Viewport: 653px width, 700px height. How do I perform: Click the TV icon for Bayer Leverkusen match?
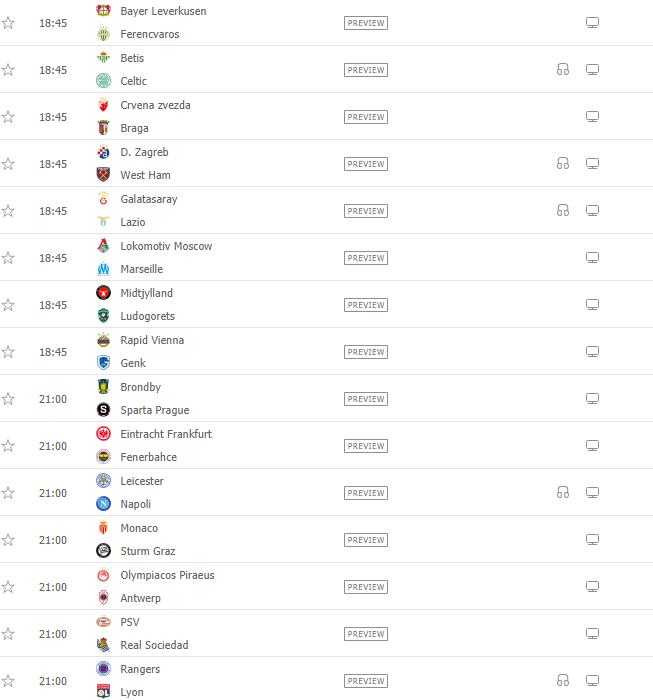[x=592, y=23]
